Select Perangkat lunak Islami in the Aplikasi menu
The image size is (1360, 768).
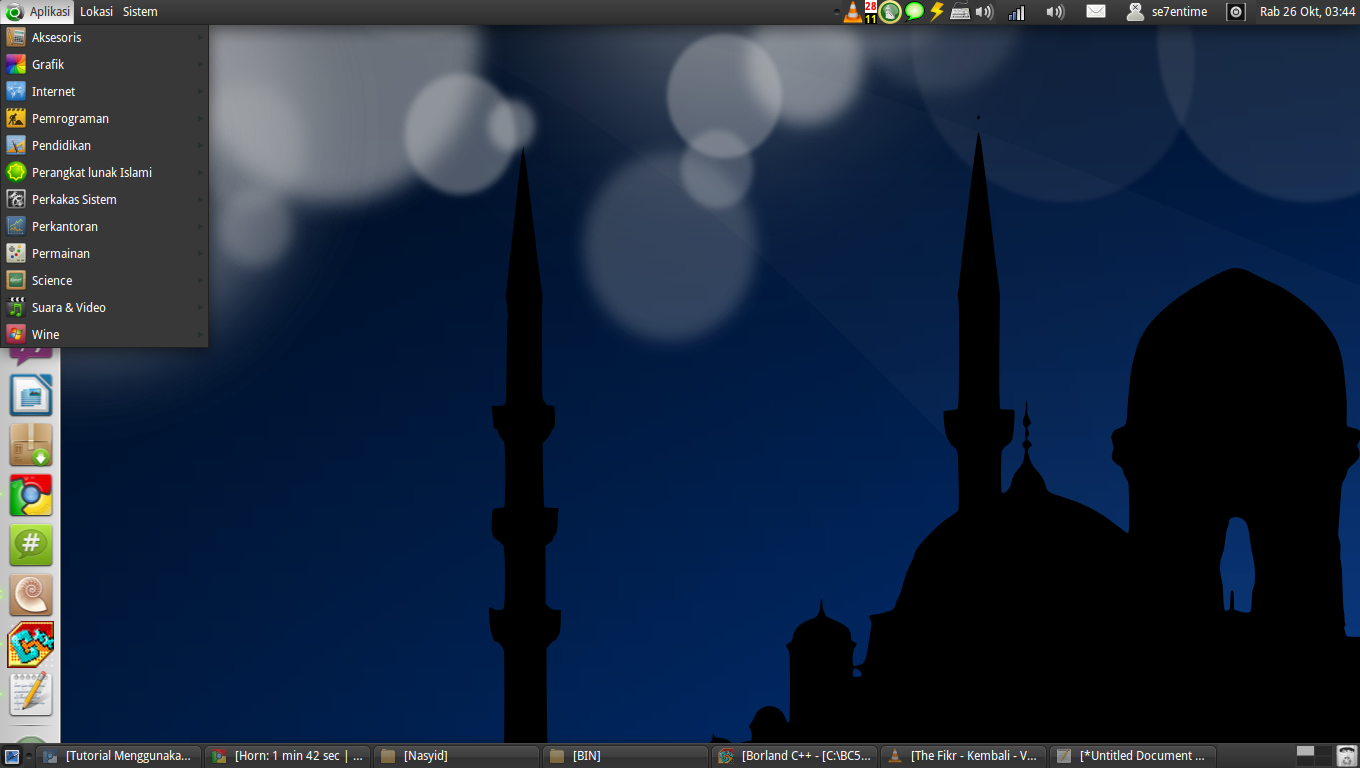pos(92,172)
